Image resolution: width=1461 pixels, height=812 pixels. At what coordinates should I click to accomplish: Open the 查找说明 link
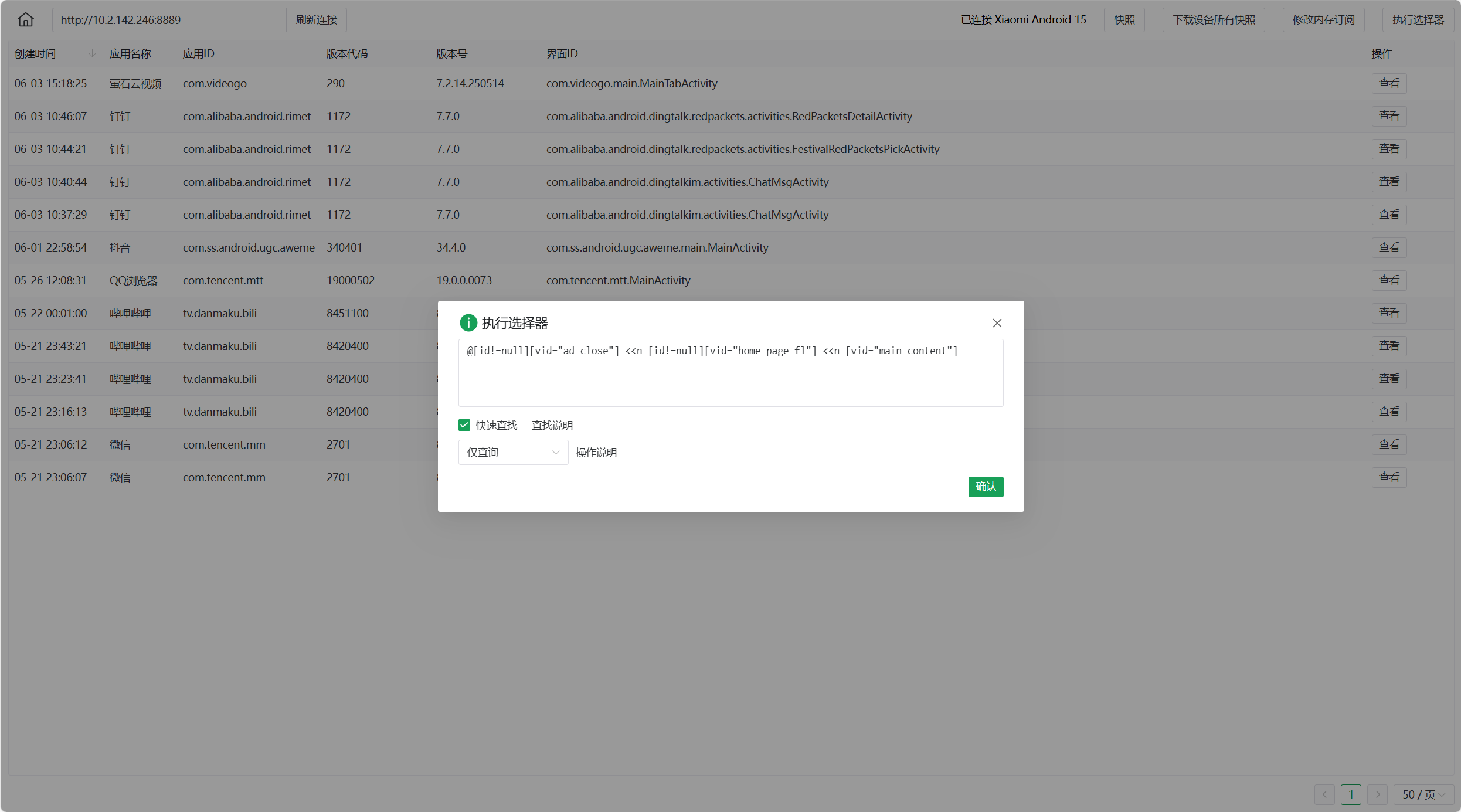click(x=552, y=425)
